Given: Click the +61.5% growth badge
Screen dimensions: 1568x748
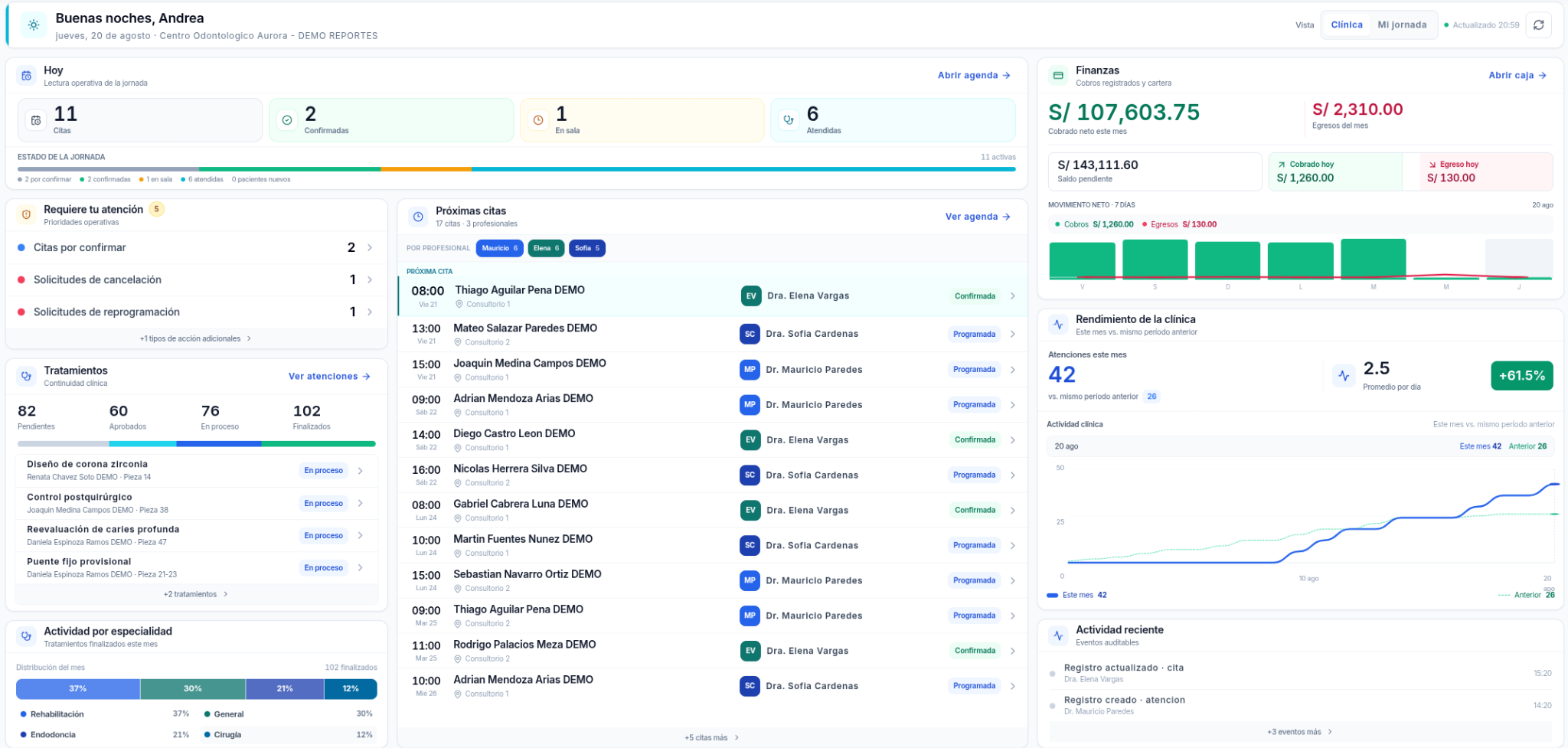Looking at the screenshot, I should pos(1522,376).
